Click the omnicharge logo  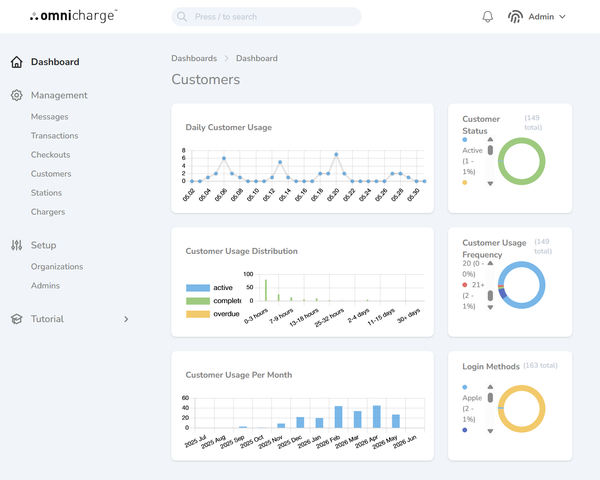tap(73, 16)
